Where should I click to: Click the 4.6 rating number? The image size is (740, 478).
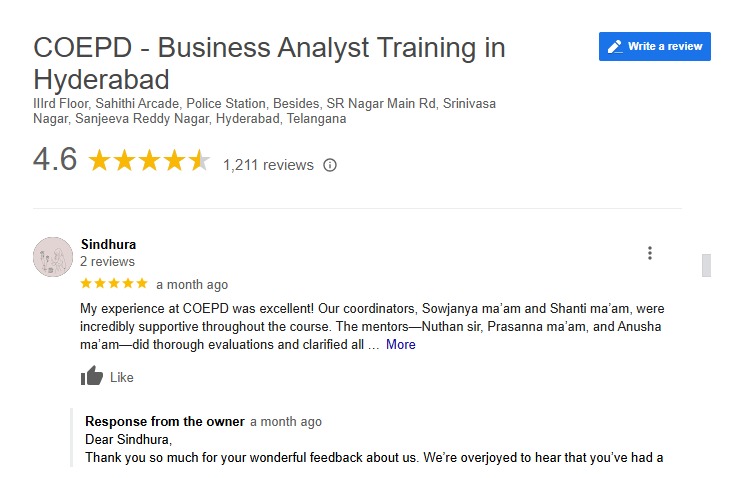tap(55, 160)
